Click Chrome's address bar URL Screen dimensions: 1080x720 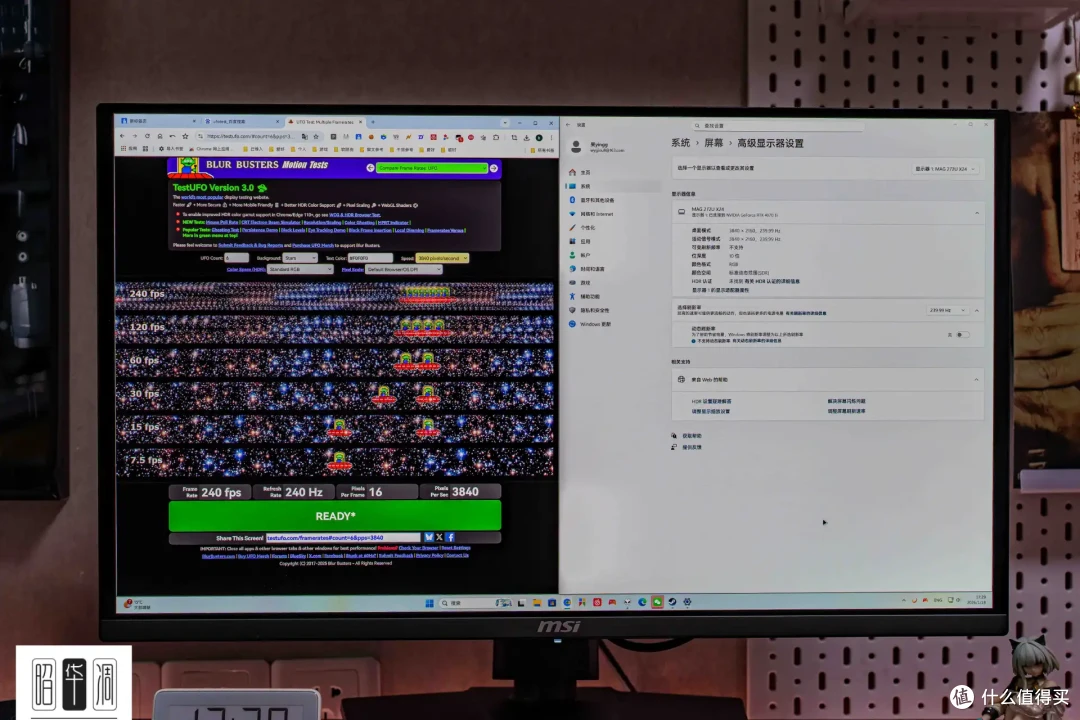click(x=249, y=136)
